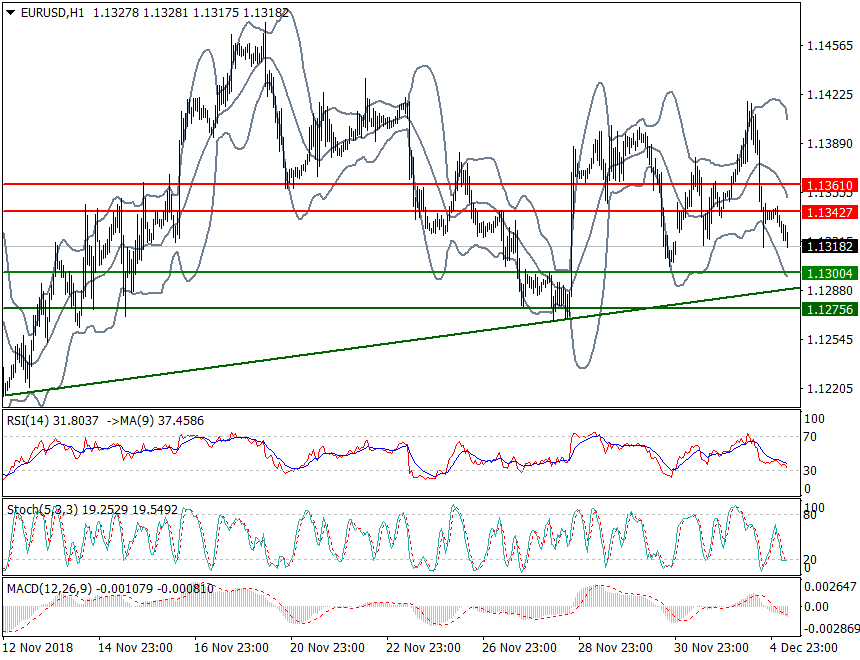860x660 pixels.
Task: Click the 1.12205 price scale value
Action: pos(830,389)
